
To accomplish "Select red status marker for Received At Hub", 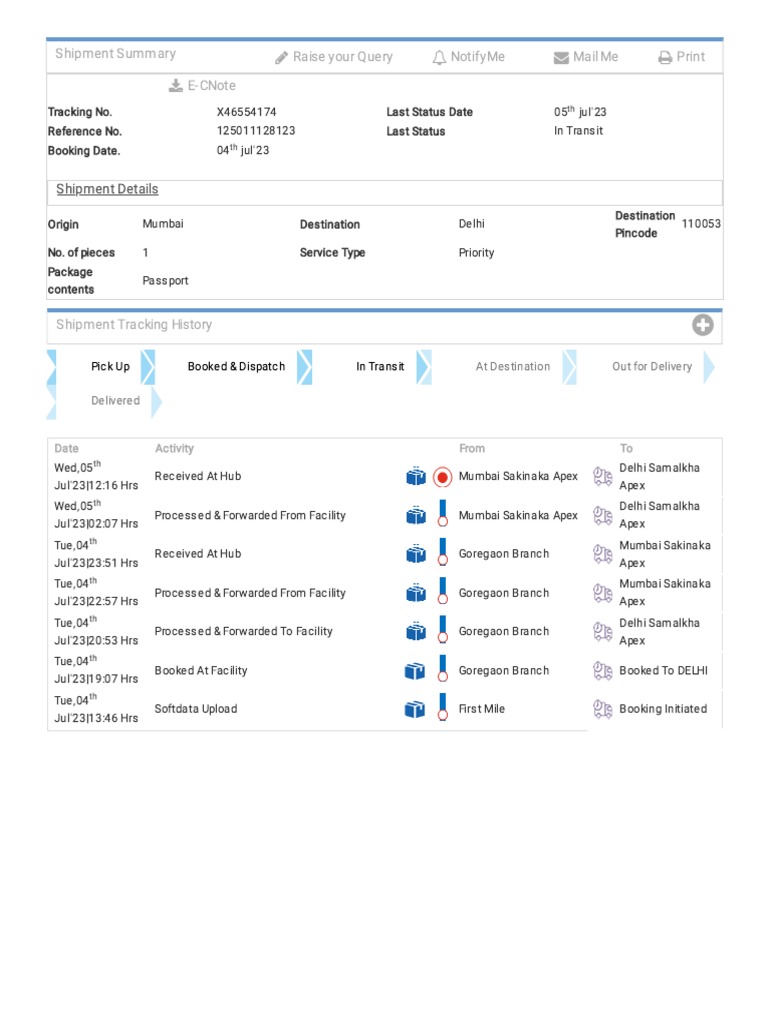I will (442, 477).
